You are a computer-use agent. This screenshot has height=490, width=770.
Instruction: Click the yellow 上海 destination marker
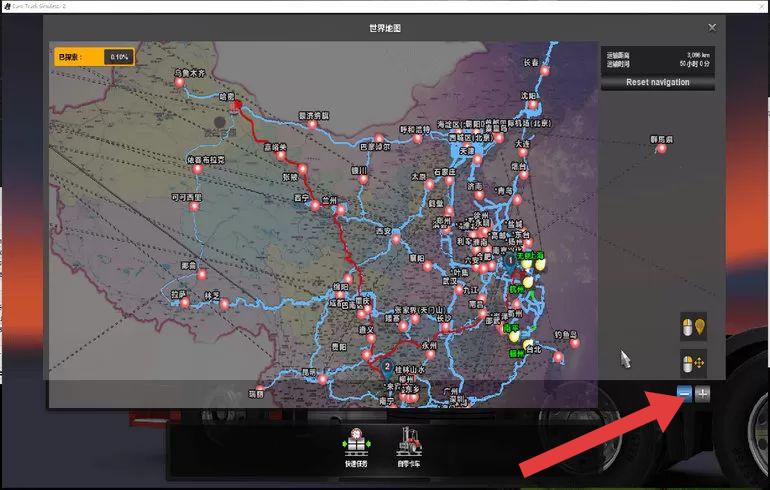[540, 265]
